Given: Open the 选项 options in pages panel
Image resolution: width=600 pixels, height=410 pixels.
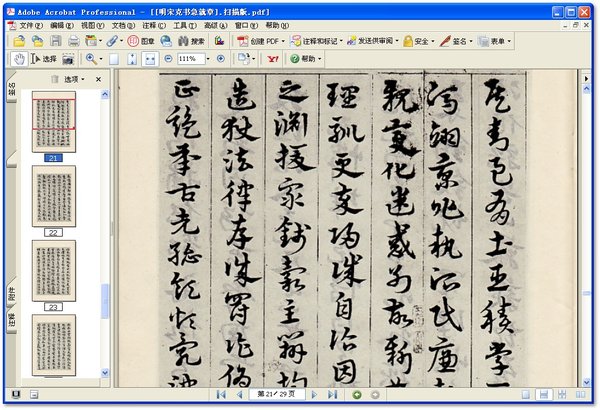Looking at the screenshot, I should tap(74, 79).
